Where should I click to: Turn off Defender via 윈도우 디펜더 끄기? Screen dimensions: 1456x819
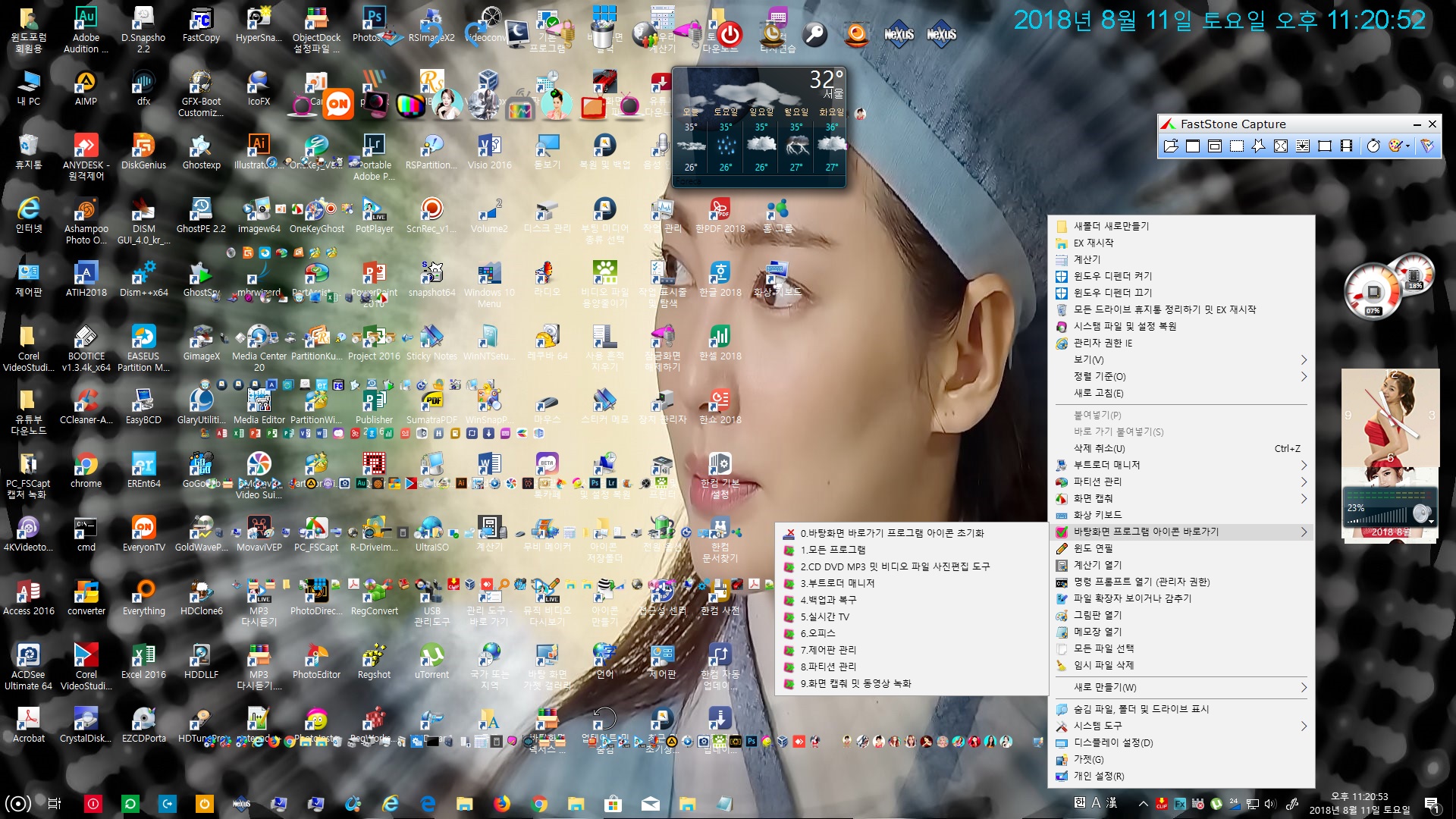[x=1181, y=293]
